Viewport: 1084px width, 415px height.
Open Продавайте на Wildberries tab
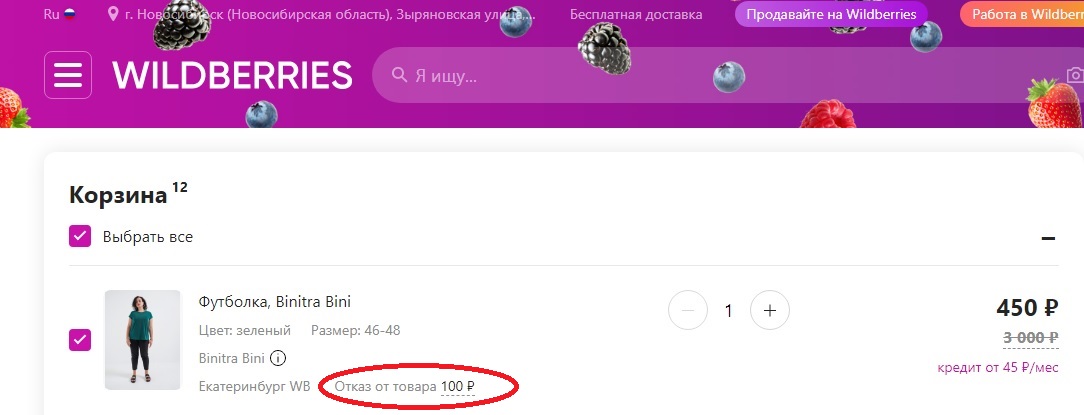(830, 15)
